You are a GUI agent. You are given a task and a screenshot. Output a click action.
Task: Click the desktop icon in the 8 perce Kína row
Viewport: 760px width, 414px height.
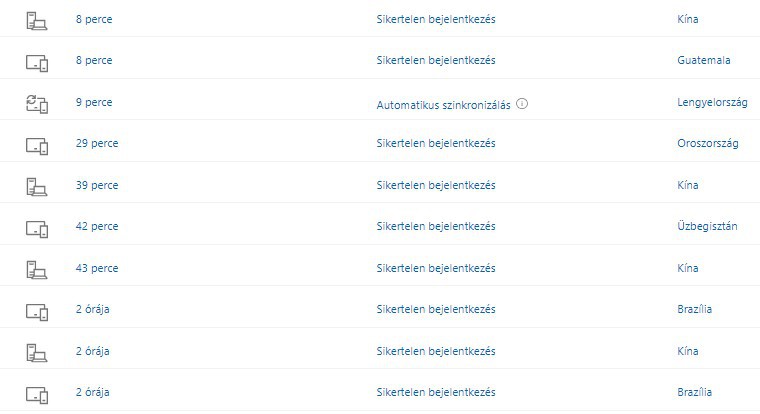[x=37, y=20]
